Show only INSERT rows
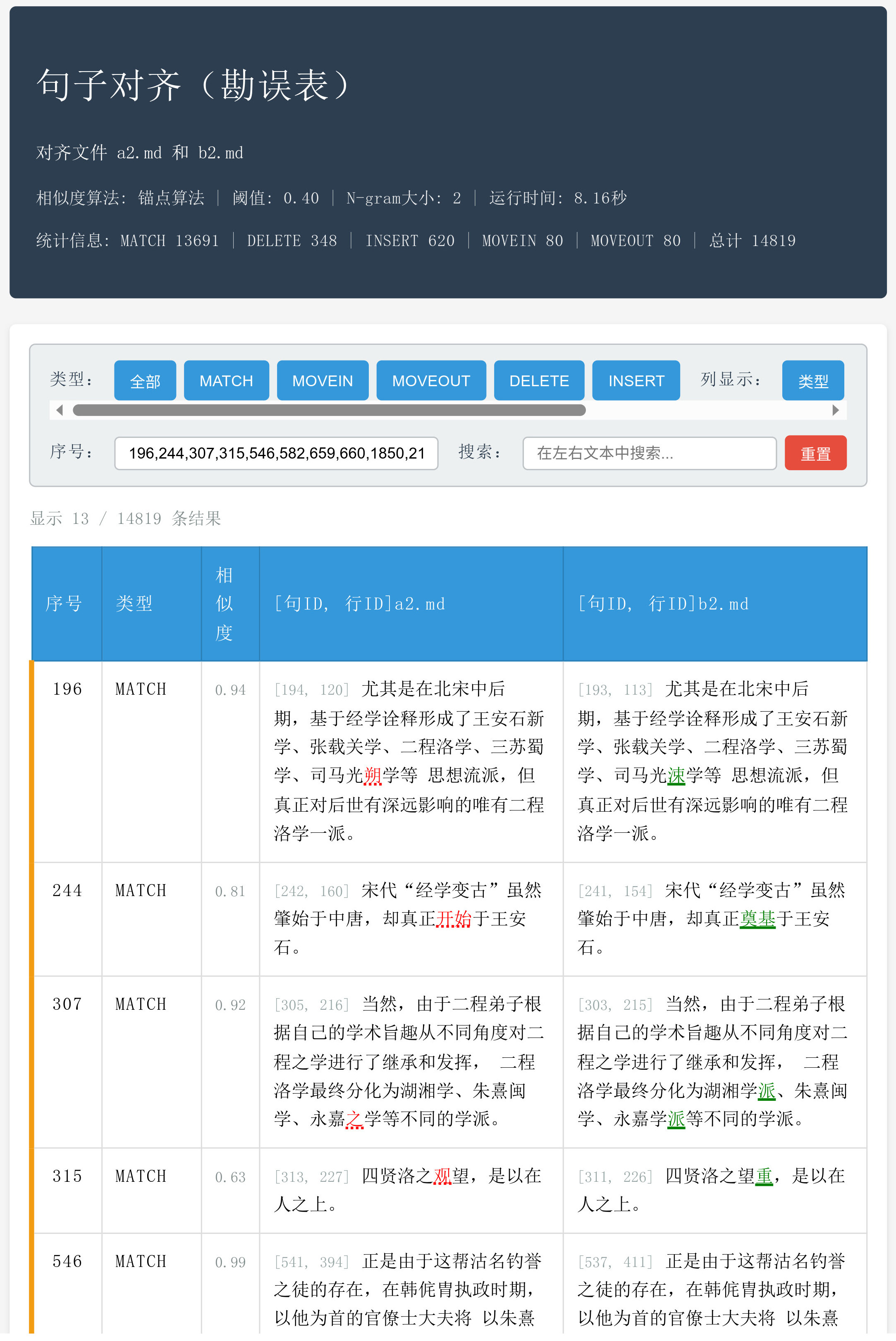This screenshot has width=896, height=1341. click(x=636, y=380)
